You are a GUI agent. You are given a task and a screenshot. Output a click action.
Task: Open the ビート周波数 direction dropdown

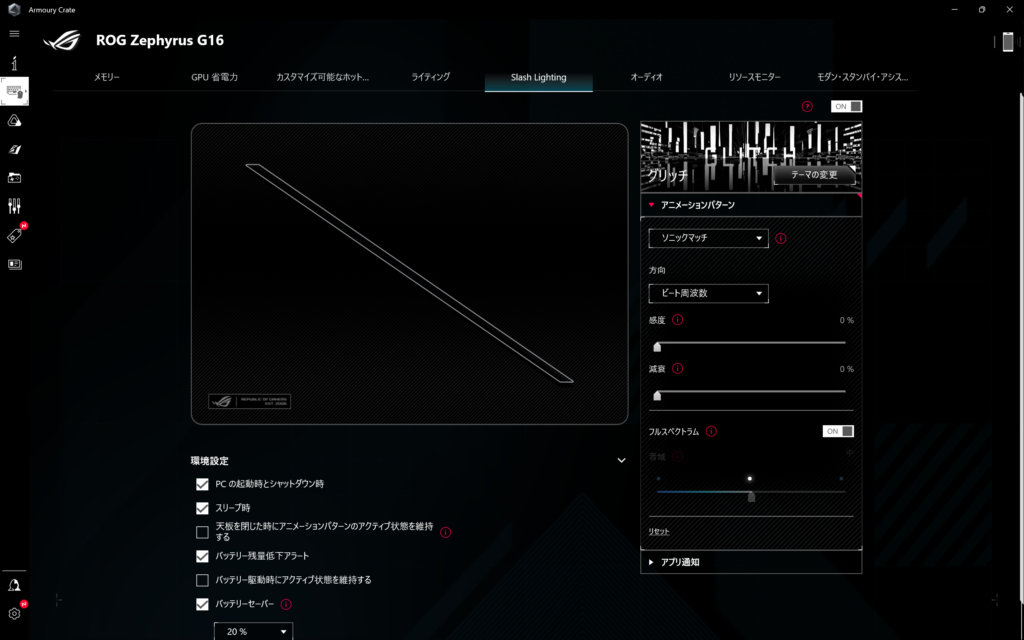click(x=709, y=293)
